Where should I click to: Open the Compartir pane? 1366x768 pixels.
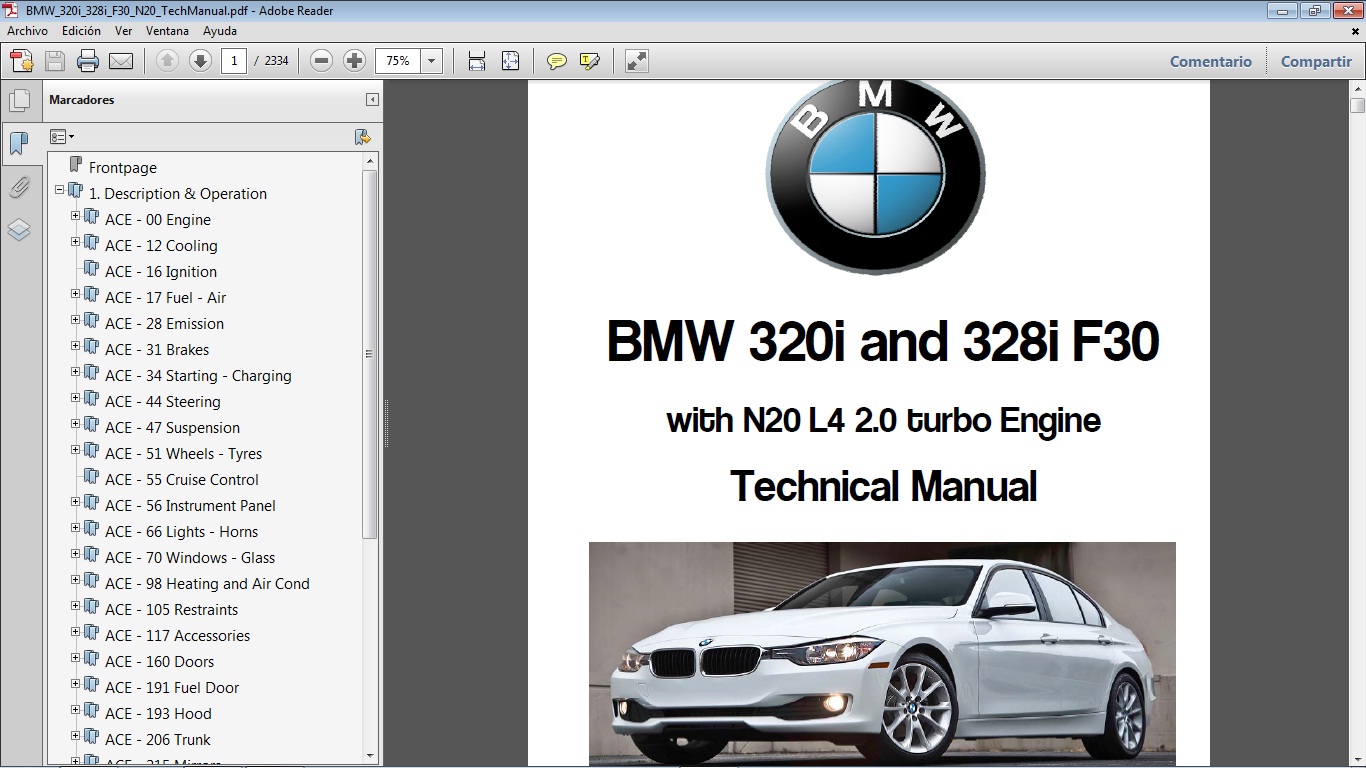click(x=1316, y=61)
